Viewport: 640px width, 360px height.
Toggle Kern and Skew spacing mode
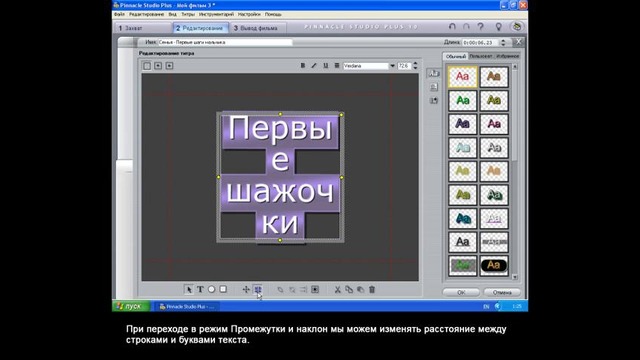[258, 289]
